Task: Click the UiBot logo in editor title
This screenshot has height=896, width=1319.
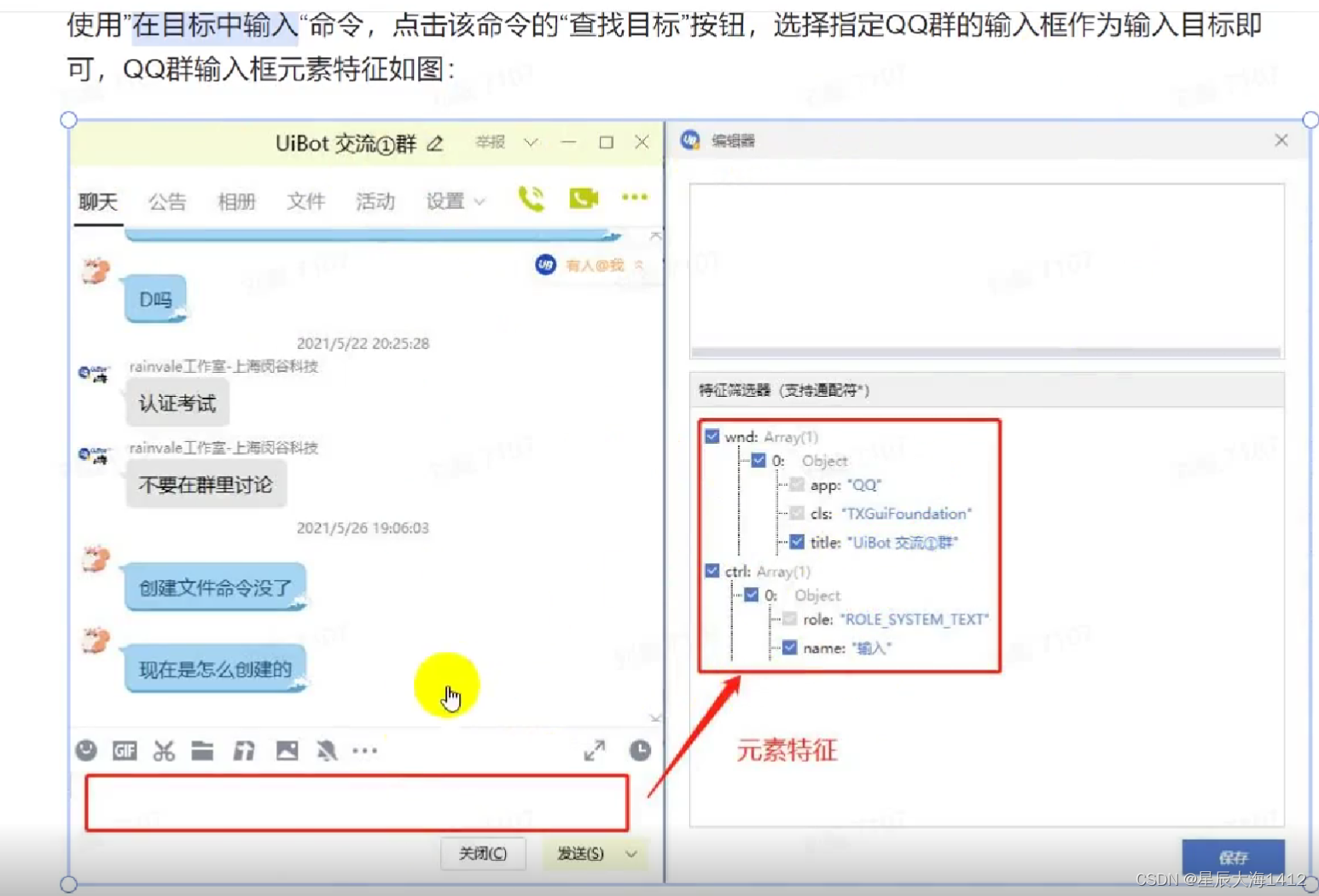Action: 690,140
